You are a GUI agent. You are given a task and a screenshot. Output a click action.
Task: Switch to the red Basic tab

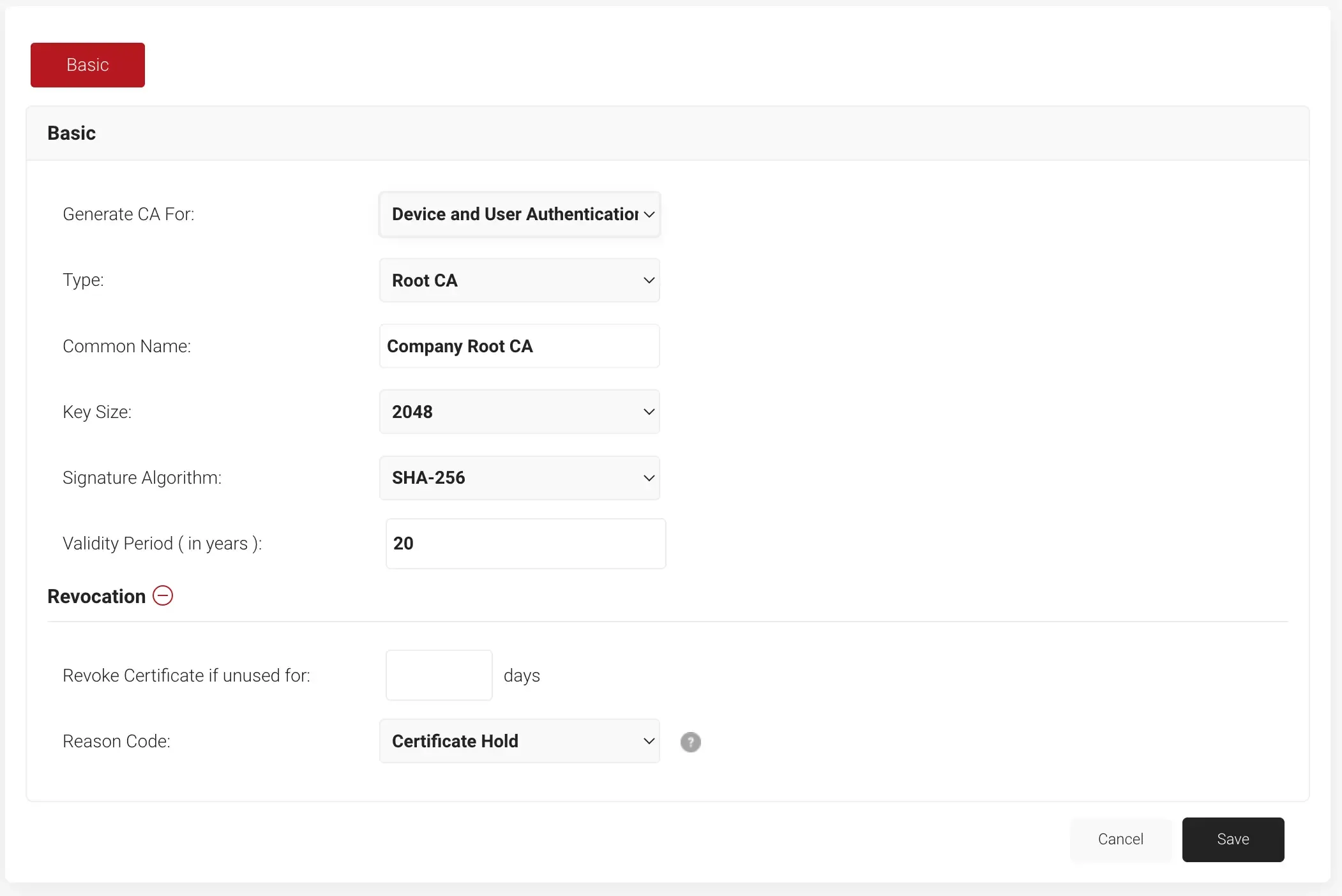coord(87,65)
